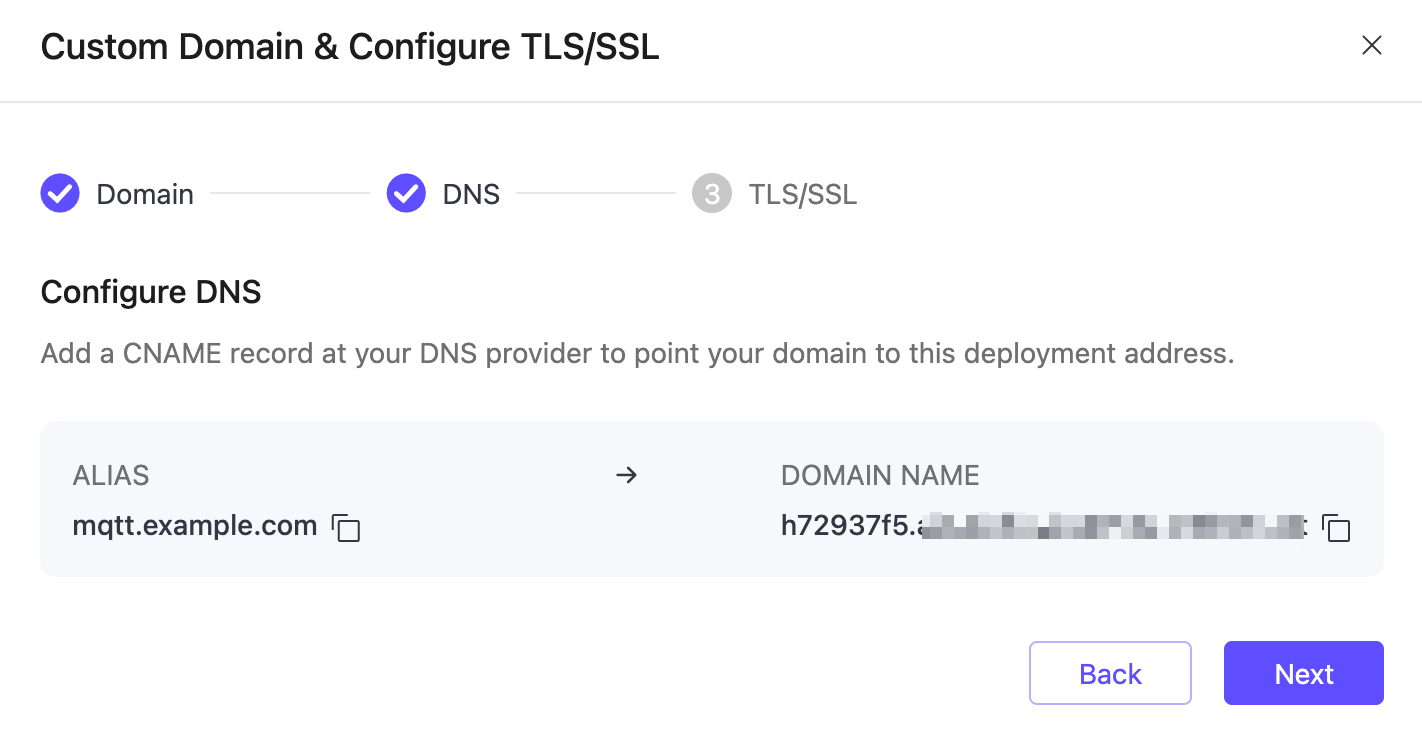
Task: Open the DNS step in the wizard
Action: pyautogui.click(x=469, y=193)
